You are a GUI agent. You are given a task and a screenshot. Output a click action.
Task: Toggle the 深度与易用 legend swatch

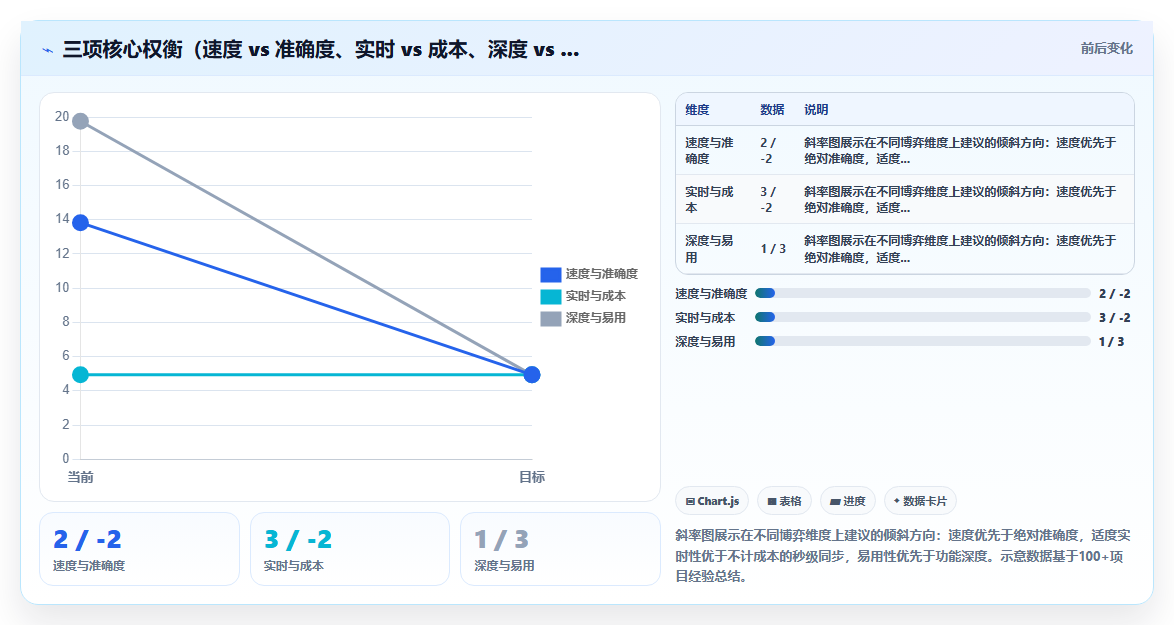tap(550, 318)
